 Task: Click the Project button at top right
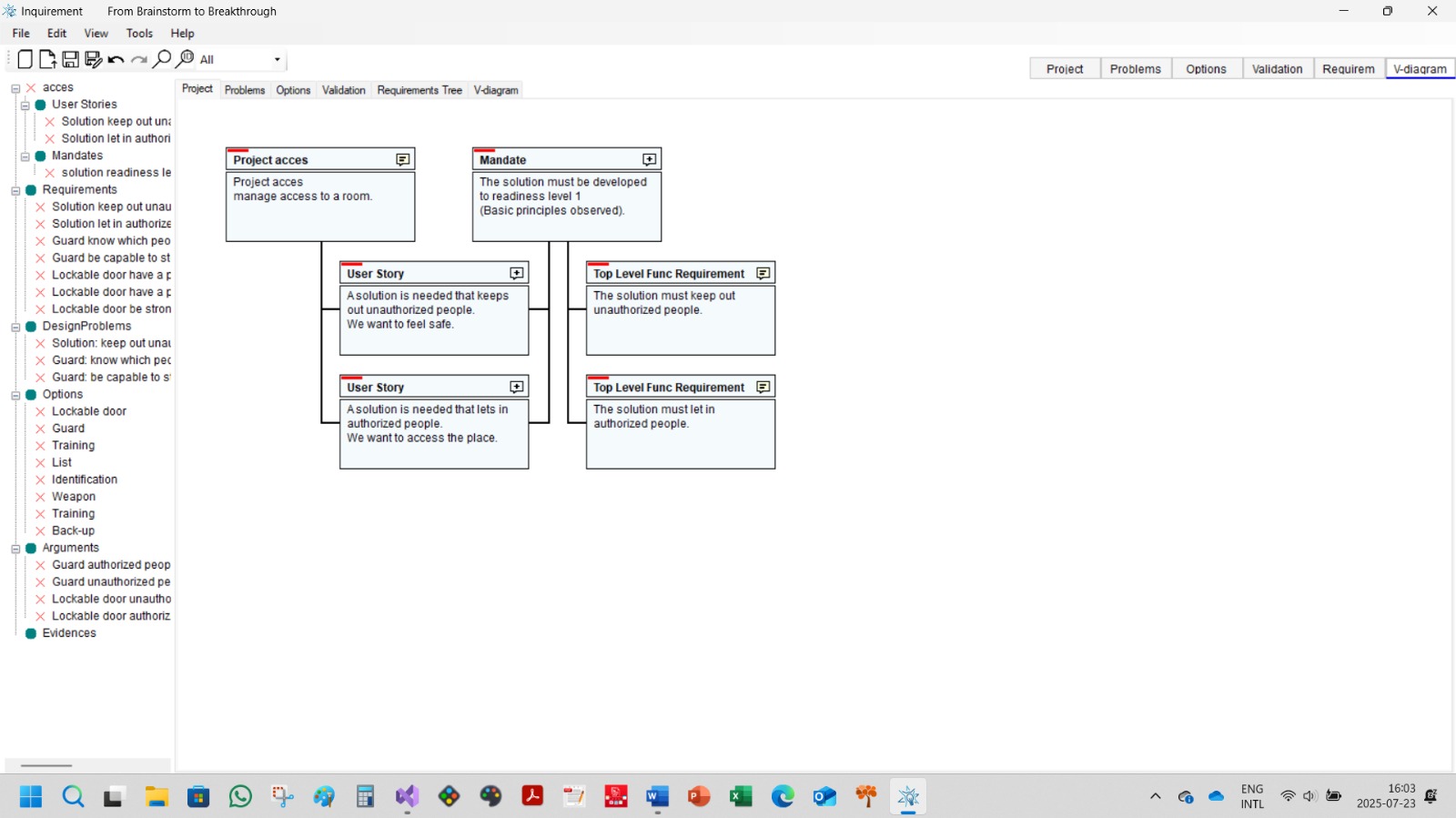1065,69
